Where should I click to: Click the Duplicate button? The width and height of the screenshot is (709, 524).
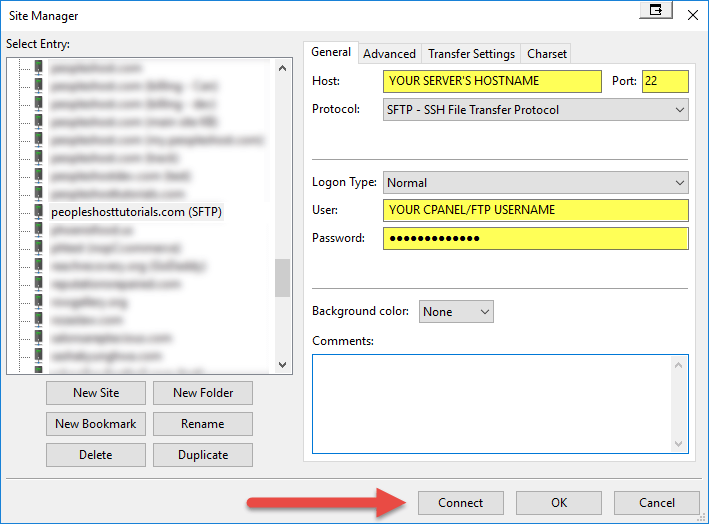203,455
